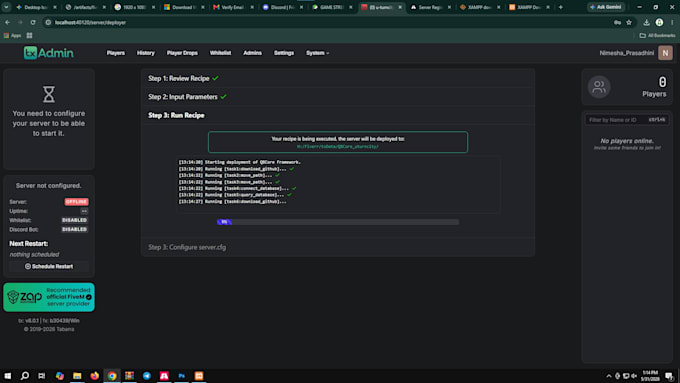Open the History page

(146, 53)
